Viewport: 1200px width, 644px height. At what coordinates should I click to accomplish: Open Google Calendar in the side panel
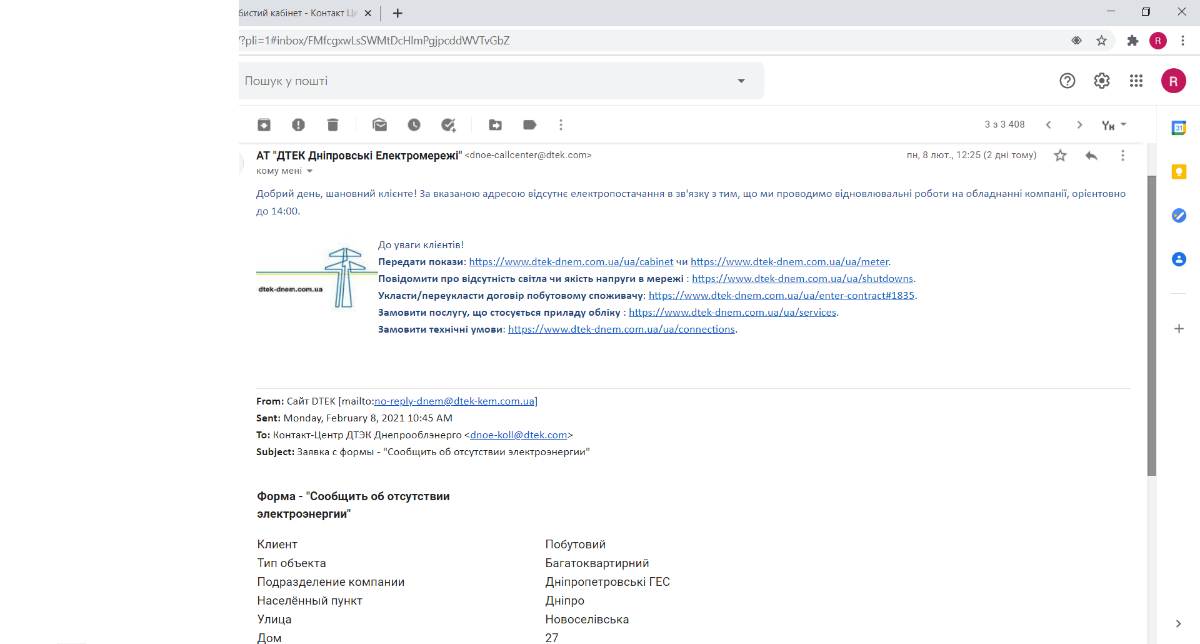point(1179,128)
